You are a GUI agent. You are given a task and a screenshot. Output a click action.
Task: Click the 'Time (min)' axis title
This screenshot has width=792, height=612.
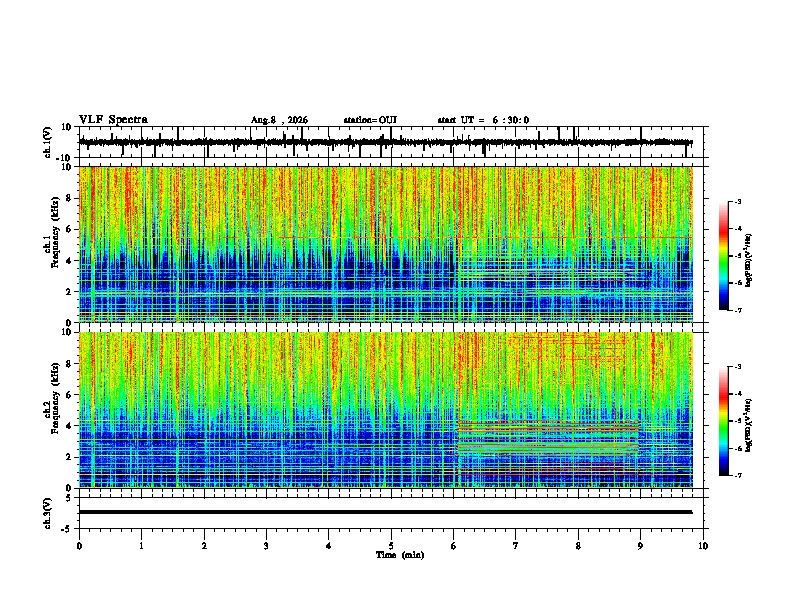point(400,555)
